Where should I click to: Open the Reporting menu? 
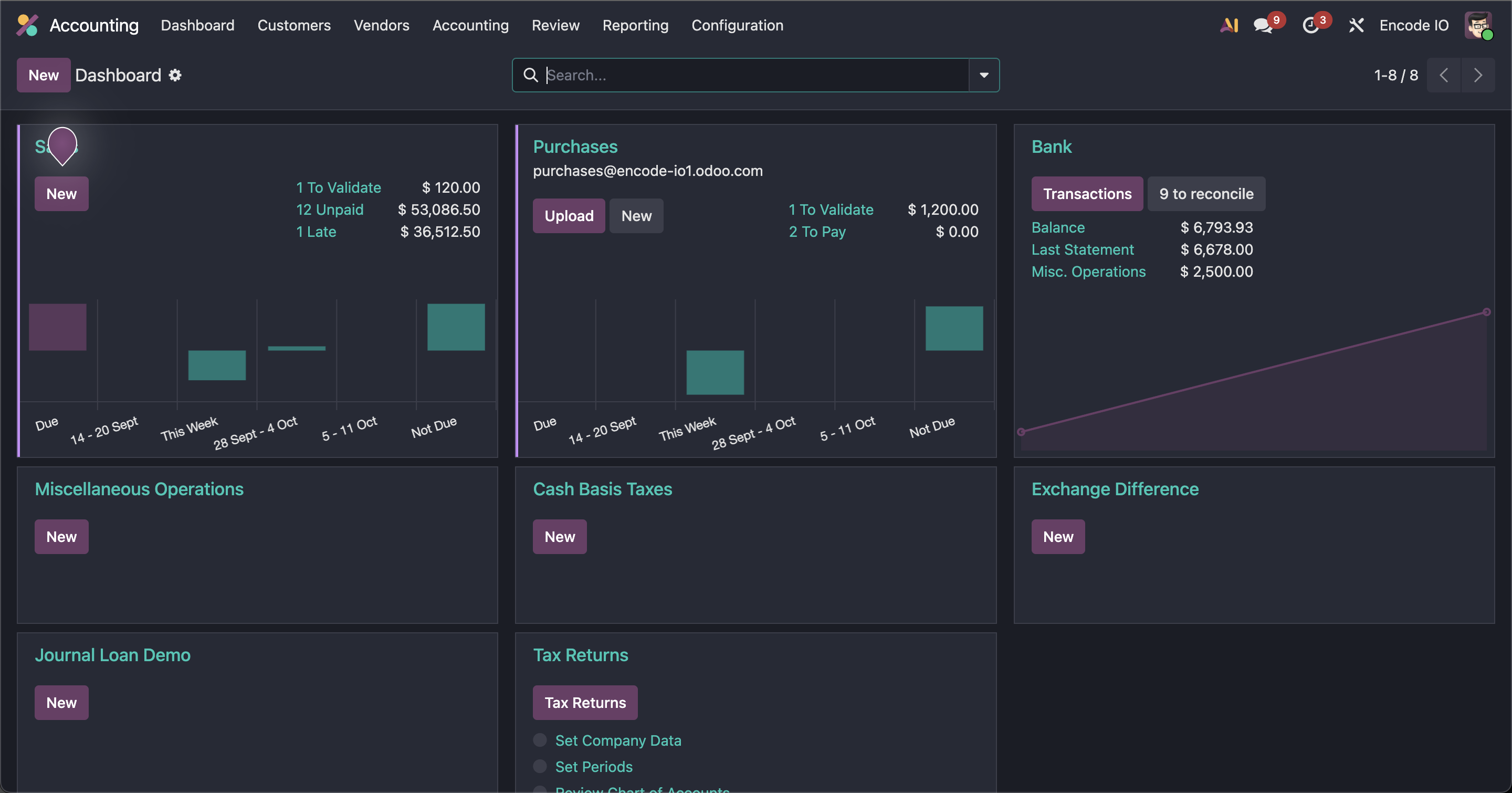point(635,25)
